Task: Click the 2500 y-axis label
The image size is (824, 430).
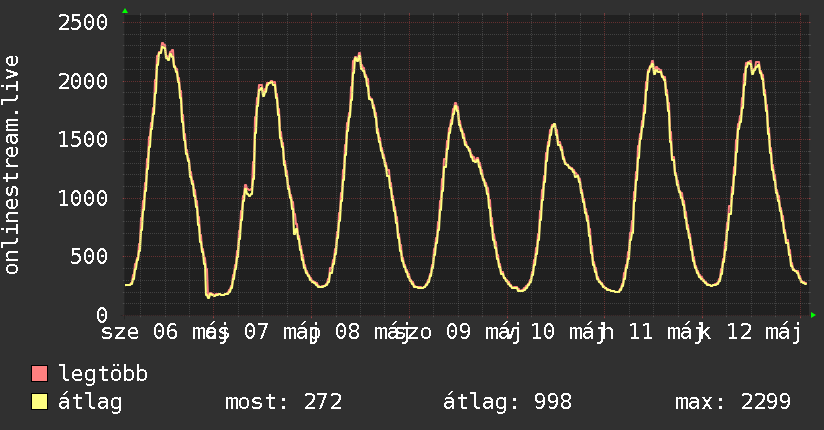Action: (x=83, y=23)
